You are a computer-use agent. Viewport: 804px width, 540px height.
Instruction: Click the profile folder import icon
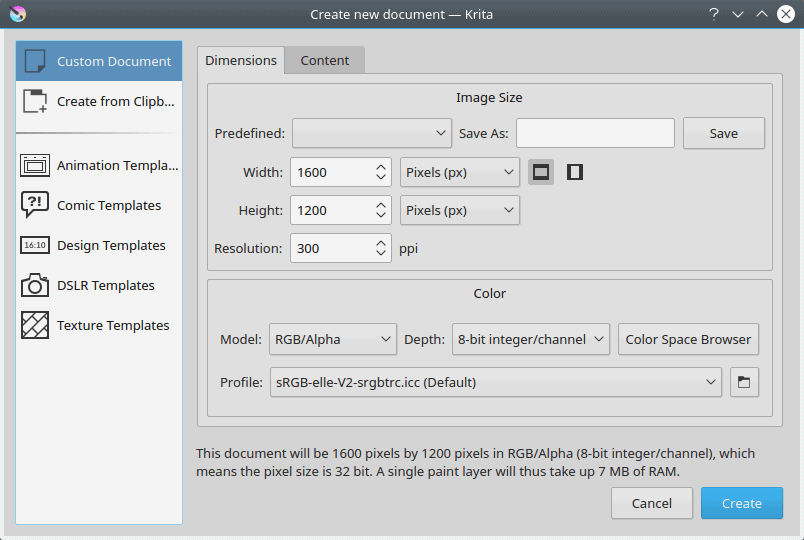click(x=745, y=382)
